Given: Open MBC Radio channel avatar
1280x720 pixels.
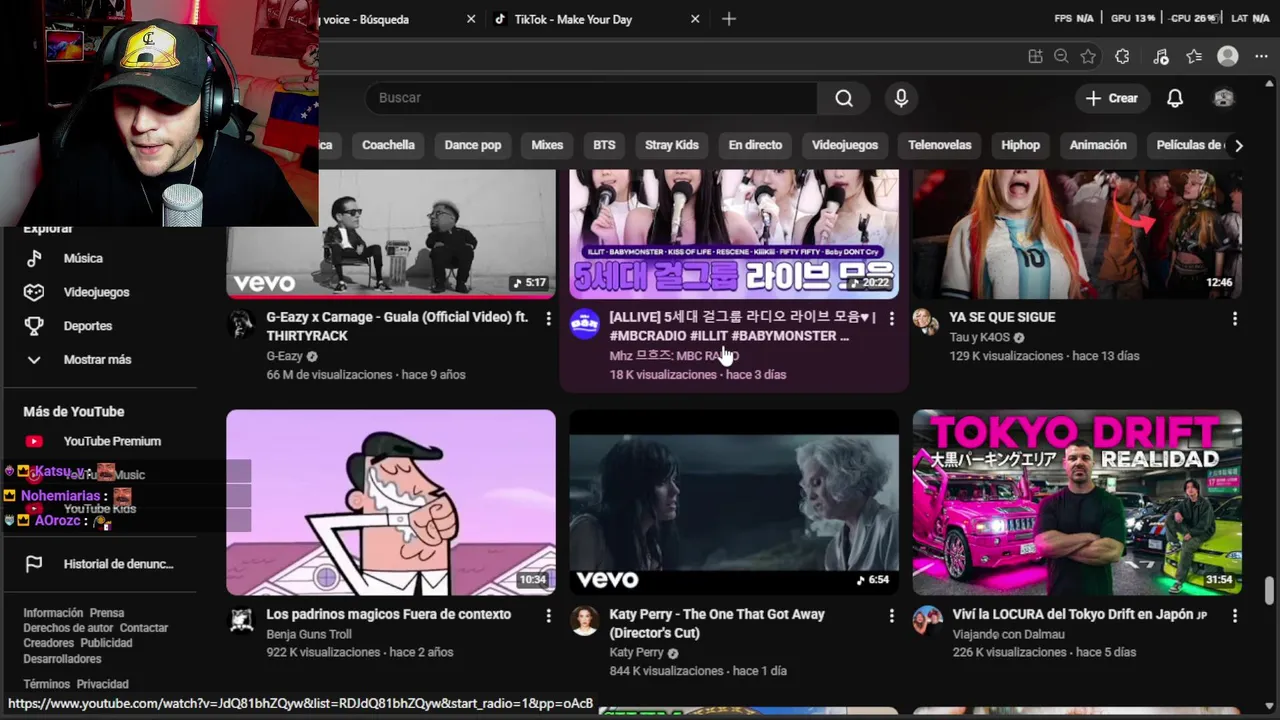Looking at the screenshot, I should (584, 323).
